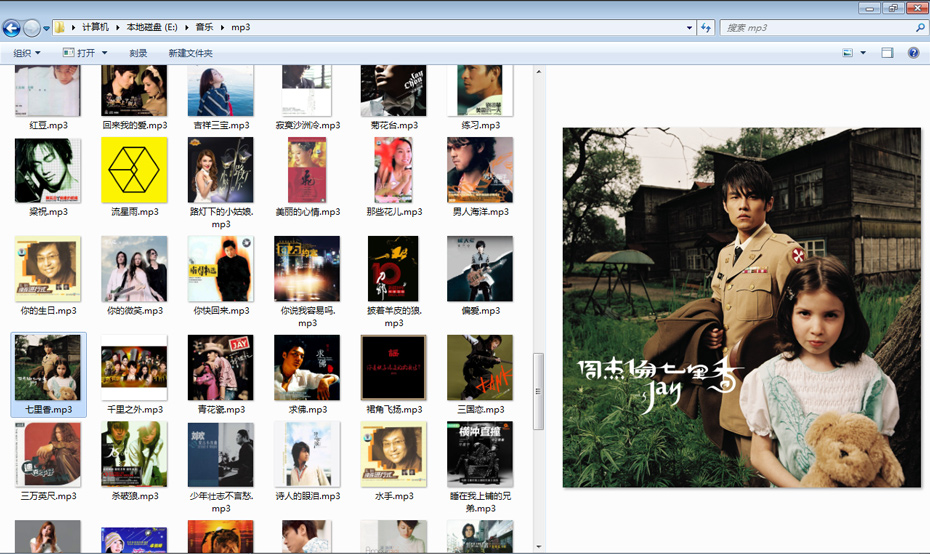Select the yellow 流星雨.mp3 cover
Screen dimensions: 930x554
coord(134,170)
